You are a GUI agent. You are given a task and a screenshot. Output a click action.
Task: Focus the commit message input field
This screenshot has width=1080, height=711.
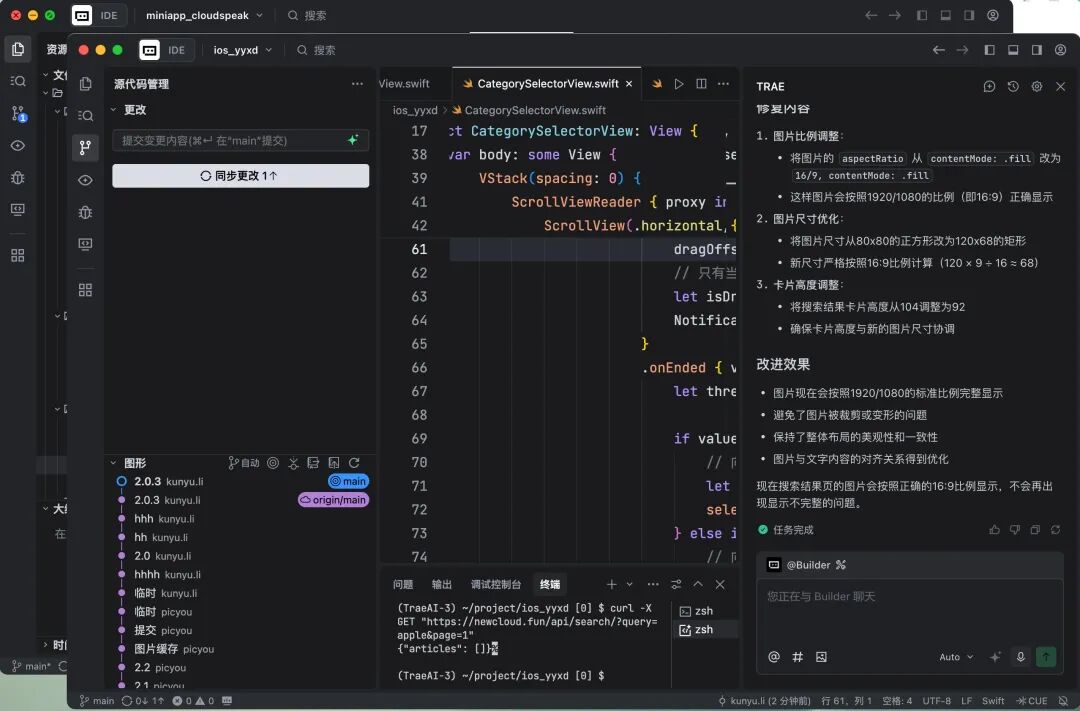230,141
